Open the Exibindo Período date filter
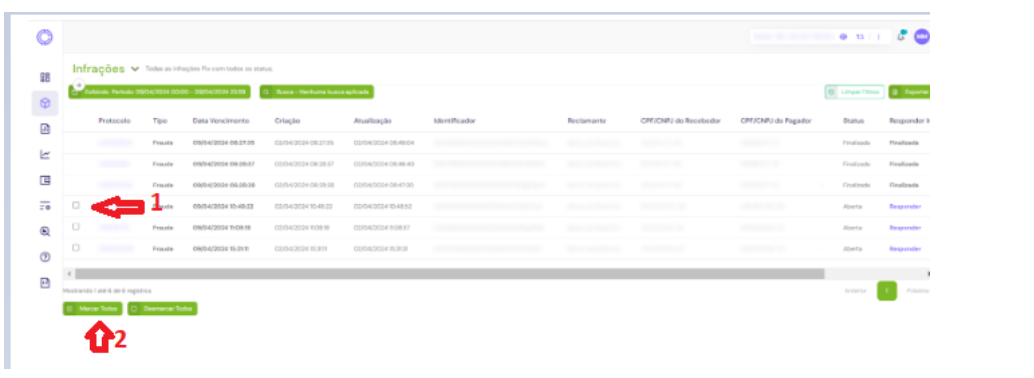Image resolution: width=1034 pixels, height=378 pixels. 160,92
